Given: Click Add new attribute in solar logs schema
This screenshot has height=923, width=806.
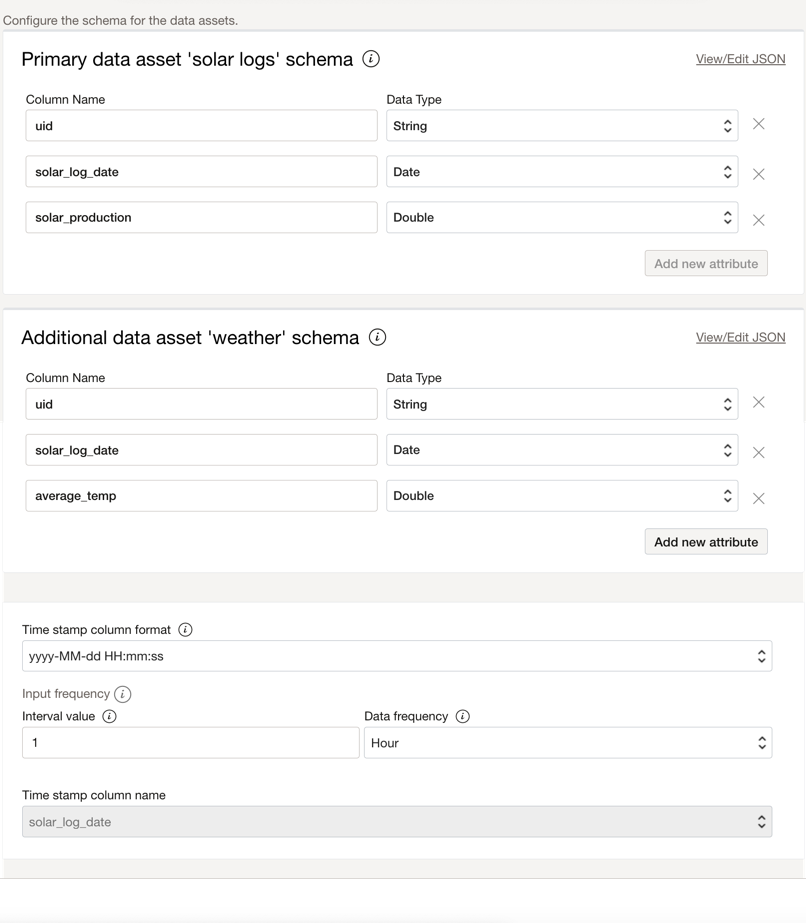Looking at the screenshot, I should point(706,263).
